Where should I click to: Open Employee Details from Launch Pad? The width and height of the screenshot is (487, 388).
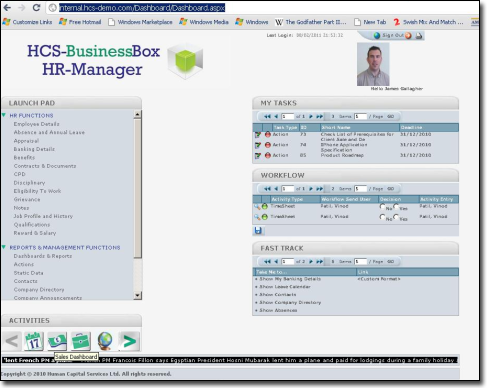coord(37,124)
